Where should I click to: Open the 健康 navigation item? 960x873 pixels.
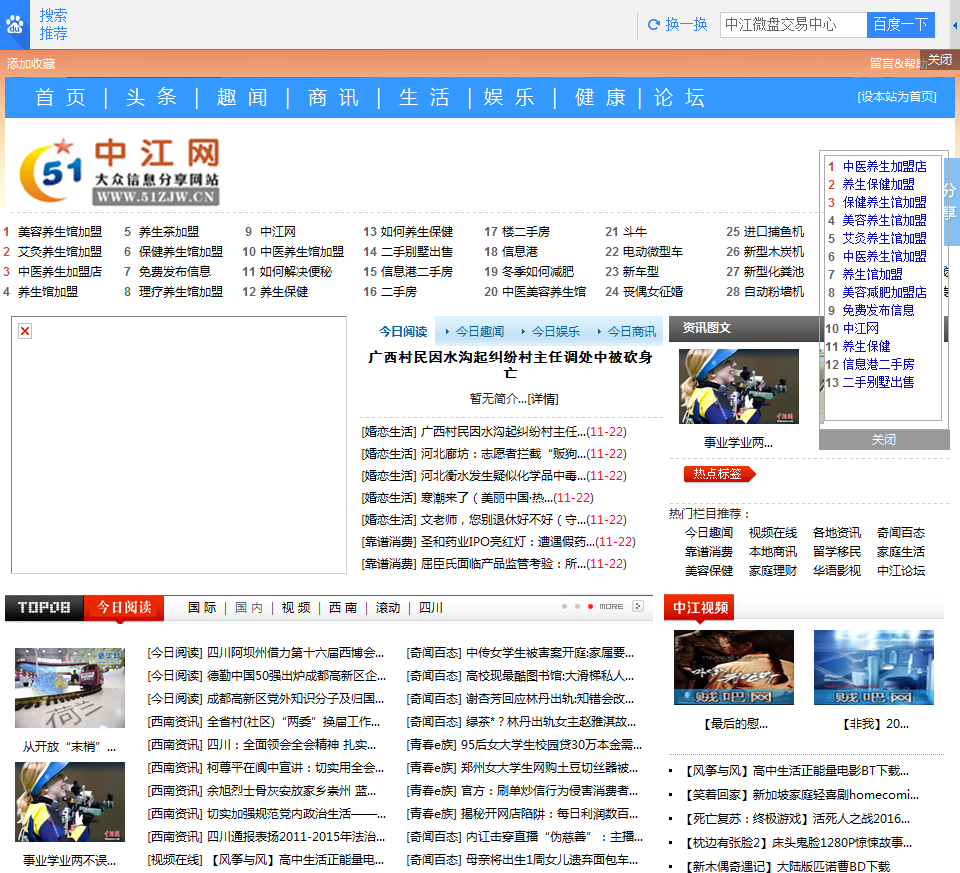click(x=600, y=97)
